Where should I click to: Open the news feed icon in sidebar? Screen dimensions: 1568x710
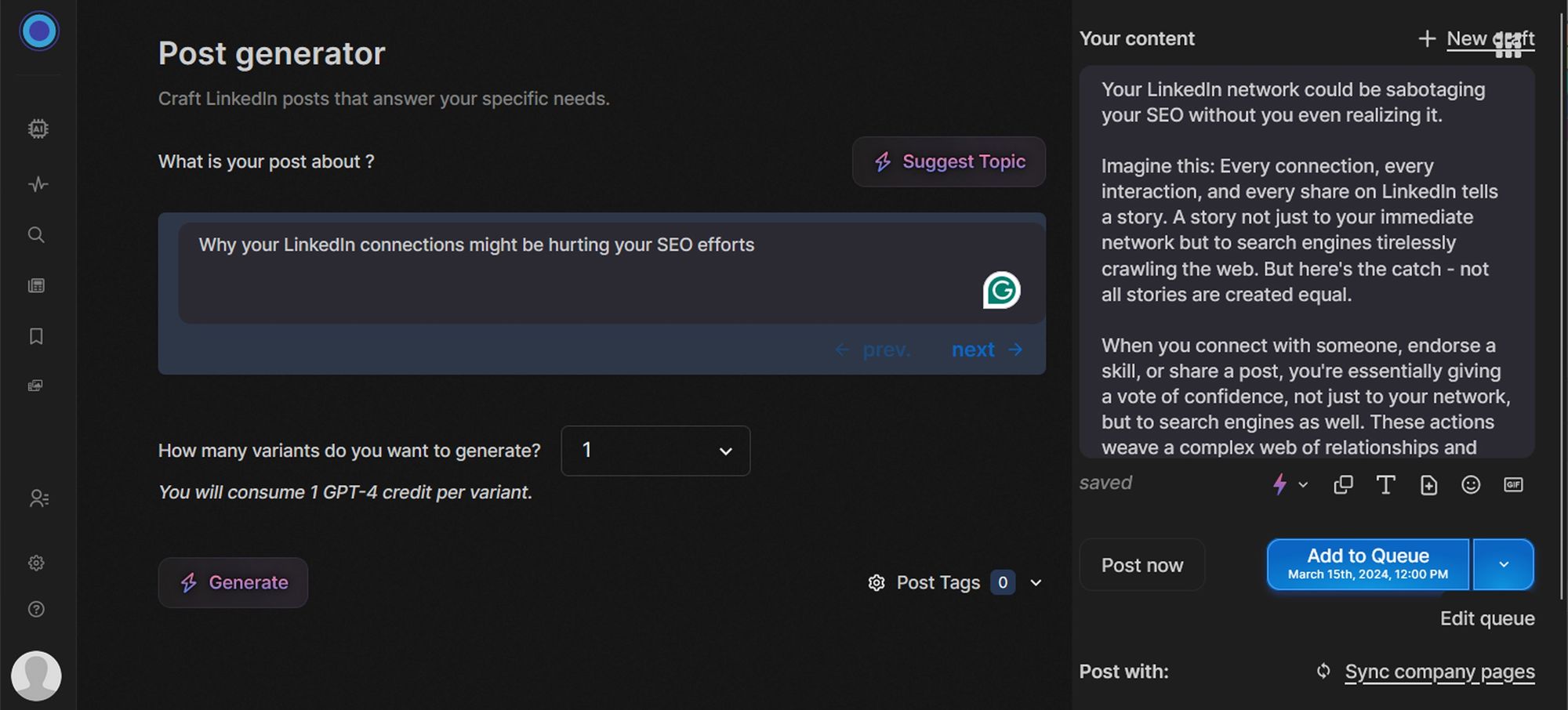[x=36, y=285]
